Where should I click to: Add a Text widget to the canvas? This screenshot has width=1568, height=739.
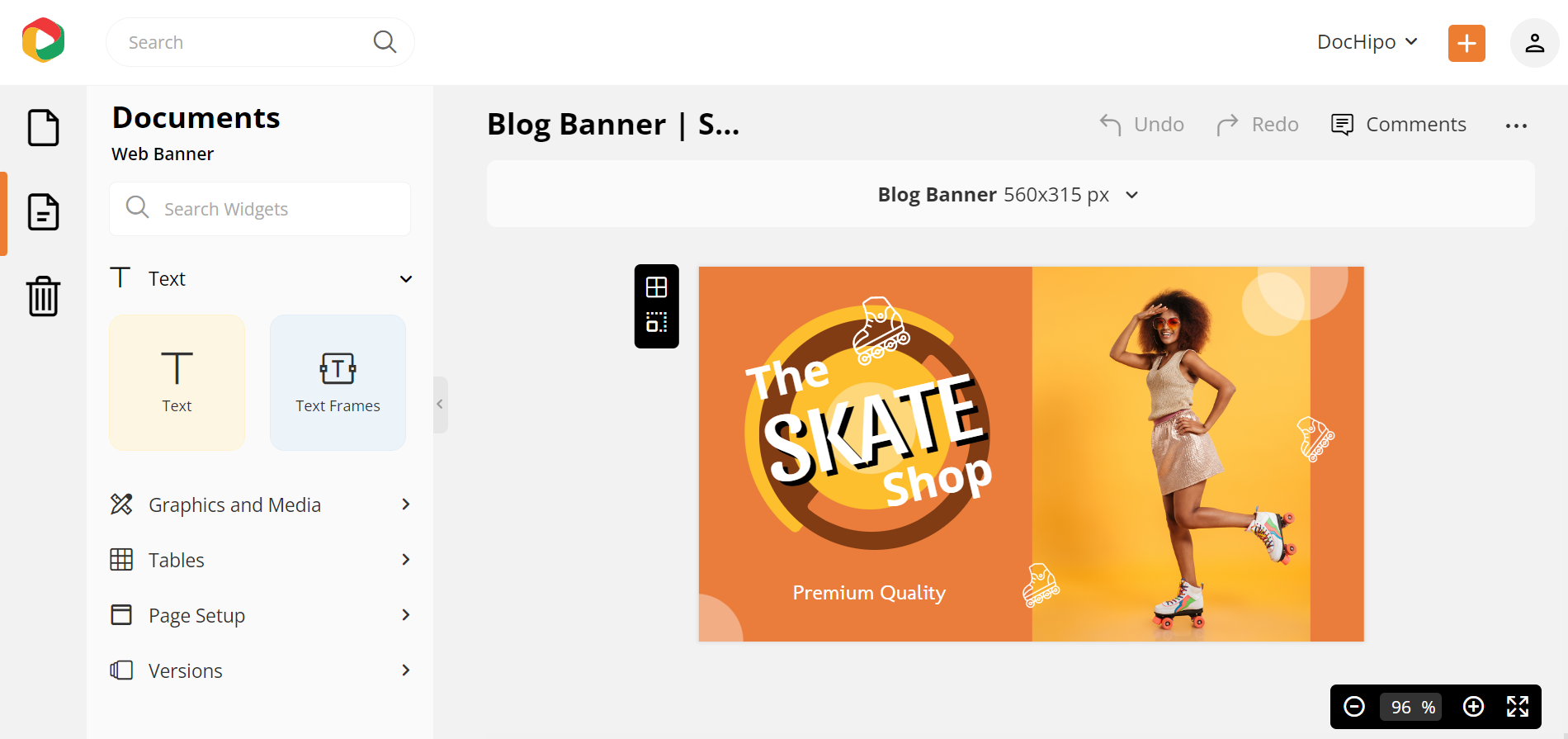click(x=177, y=381)
